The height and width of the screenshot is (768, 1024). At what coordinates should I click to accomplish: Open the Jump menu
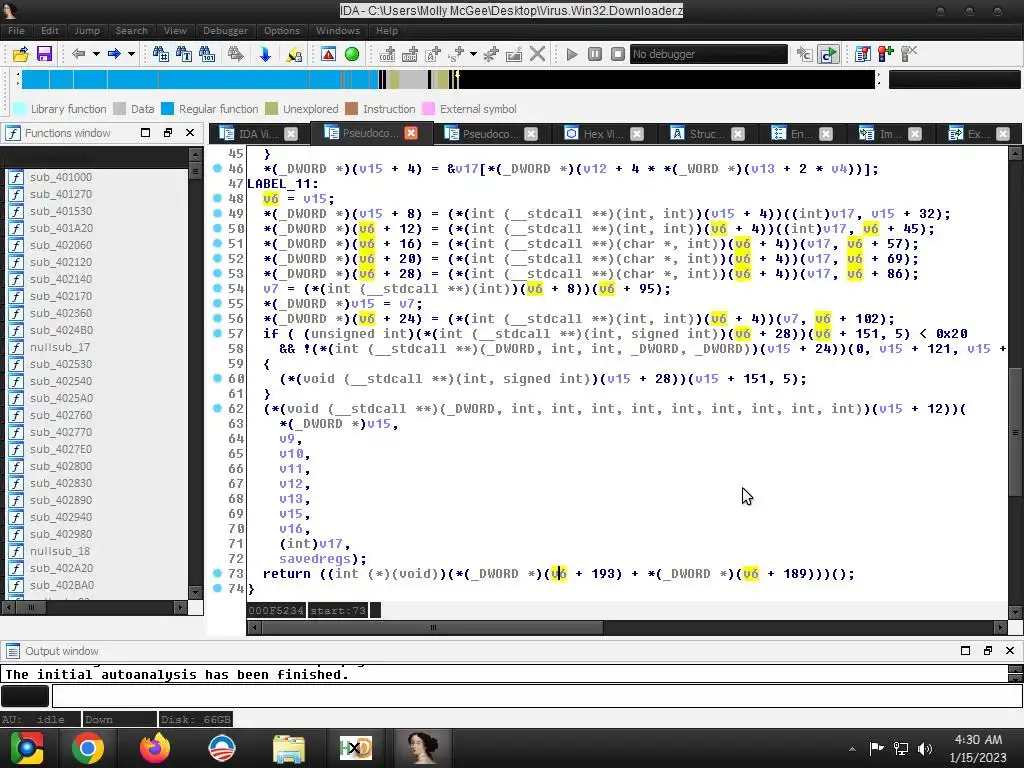(87, 31)
